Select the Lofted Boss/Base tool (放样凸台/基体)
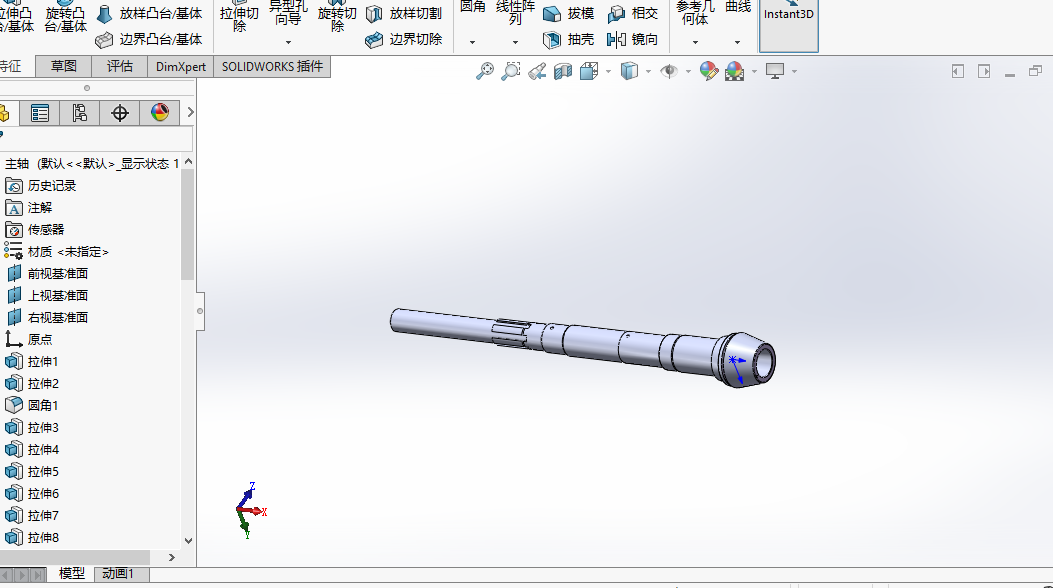This screenshot has height=588, width=1053. (150, 13)
